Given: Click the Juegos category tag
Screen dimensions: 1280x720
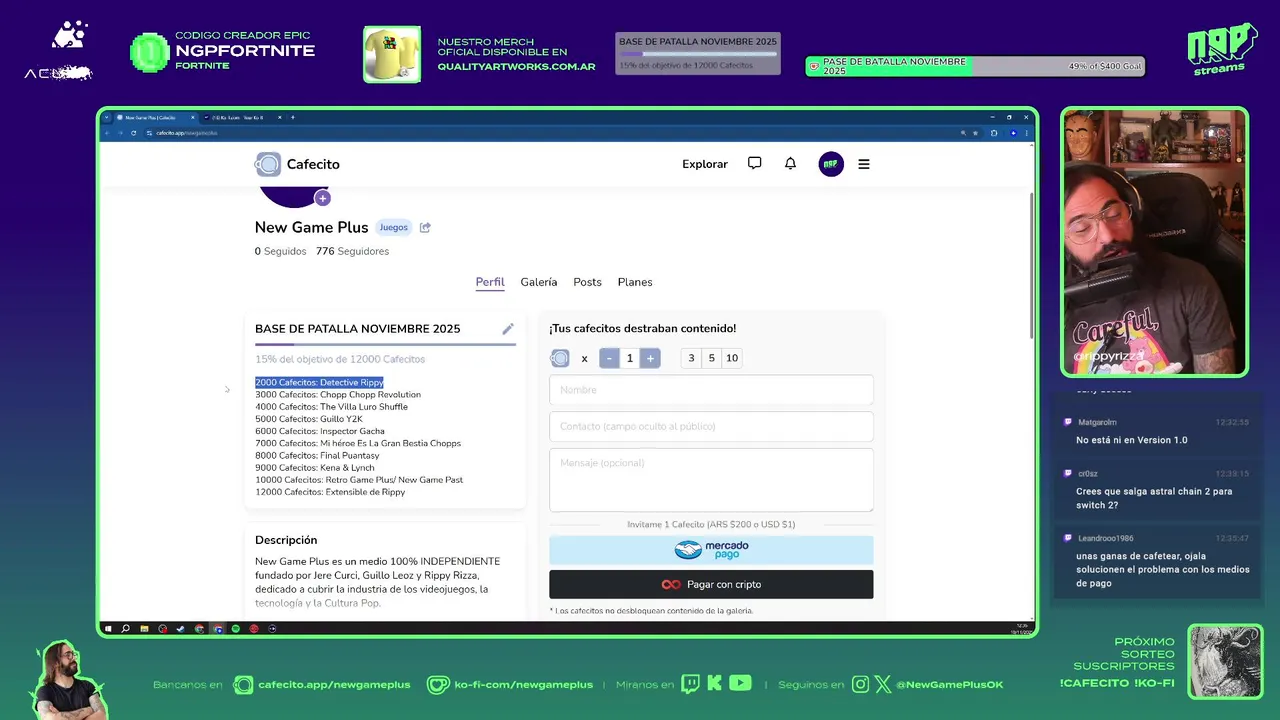Looking at the screenshot, I should [x=393, y=227].
